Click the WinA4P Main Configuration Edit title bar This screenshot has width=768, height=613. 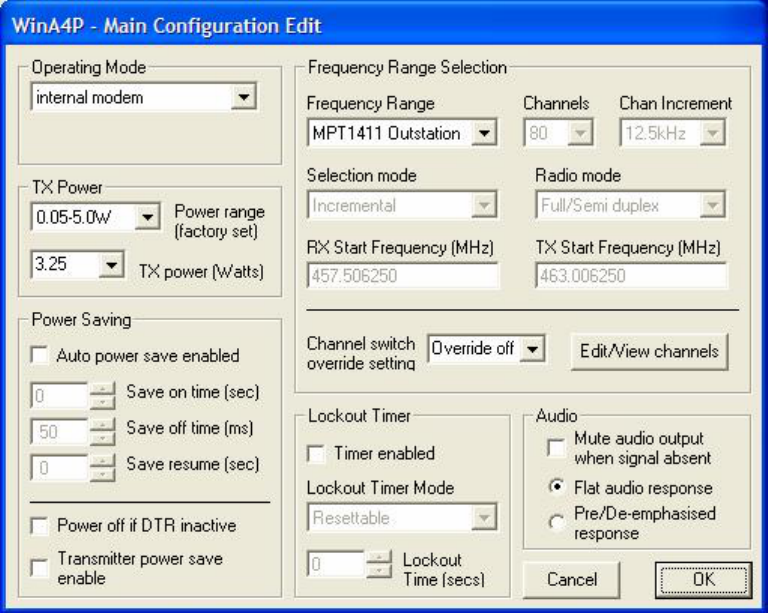[x=384, y=24]
